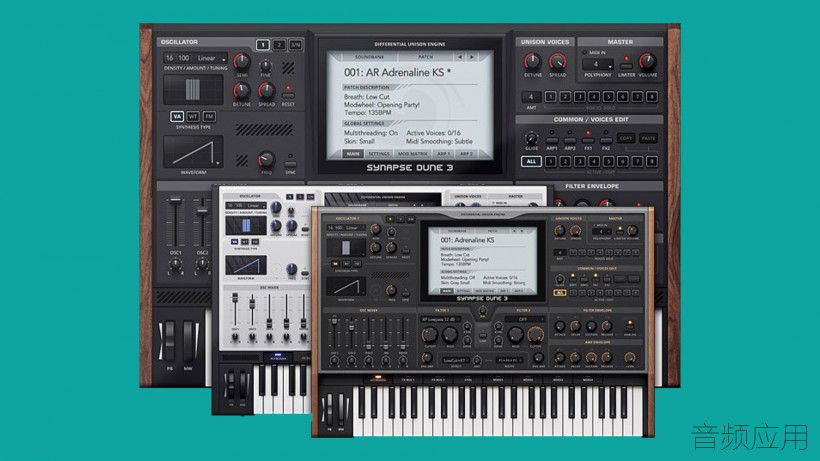The image size is (820, 461).
Task: Select the ALL voices button in front synth
Action: 560,293
